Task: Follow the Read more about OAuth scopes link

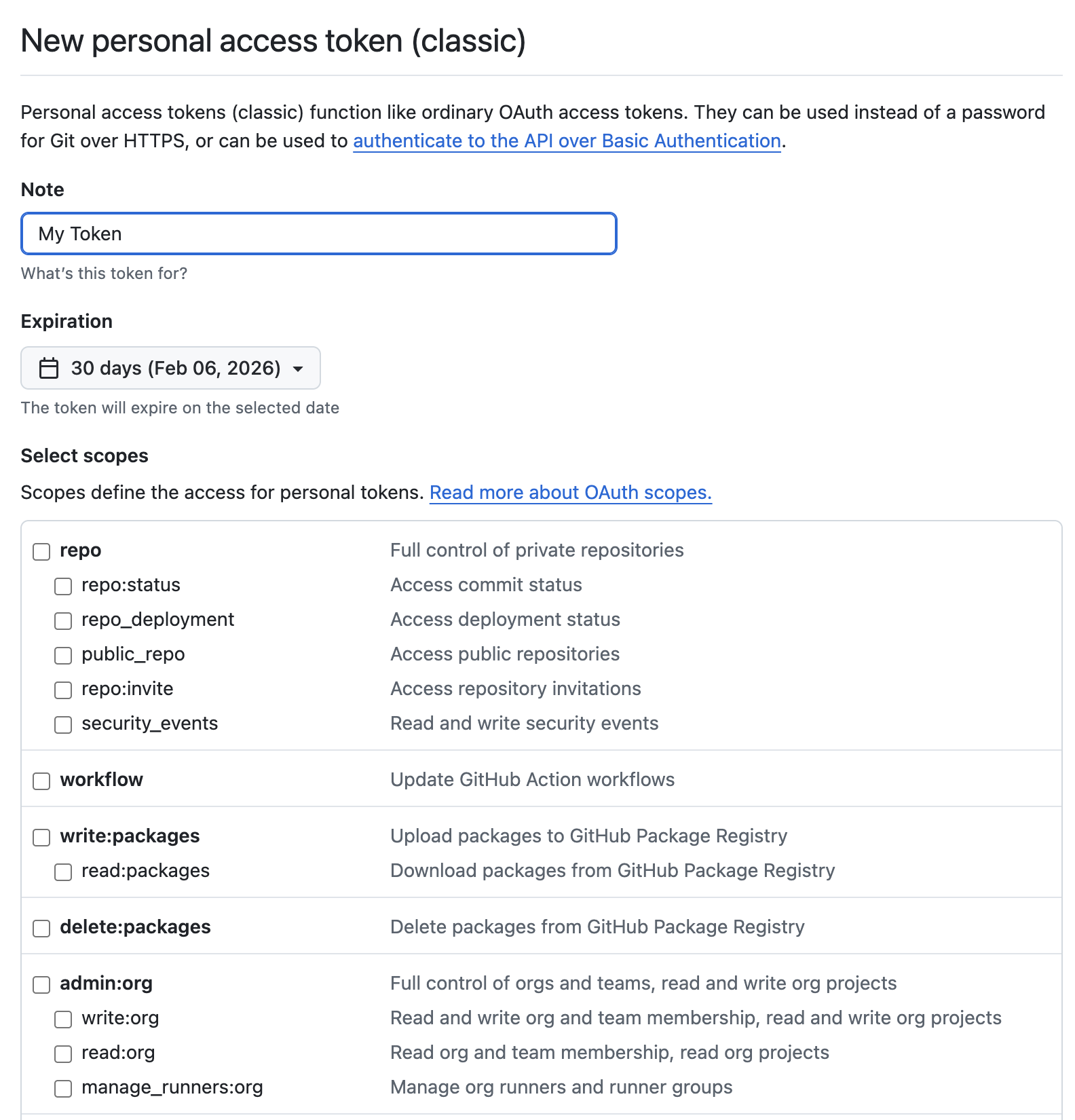Action: point(571,492)
